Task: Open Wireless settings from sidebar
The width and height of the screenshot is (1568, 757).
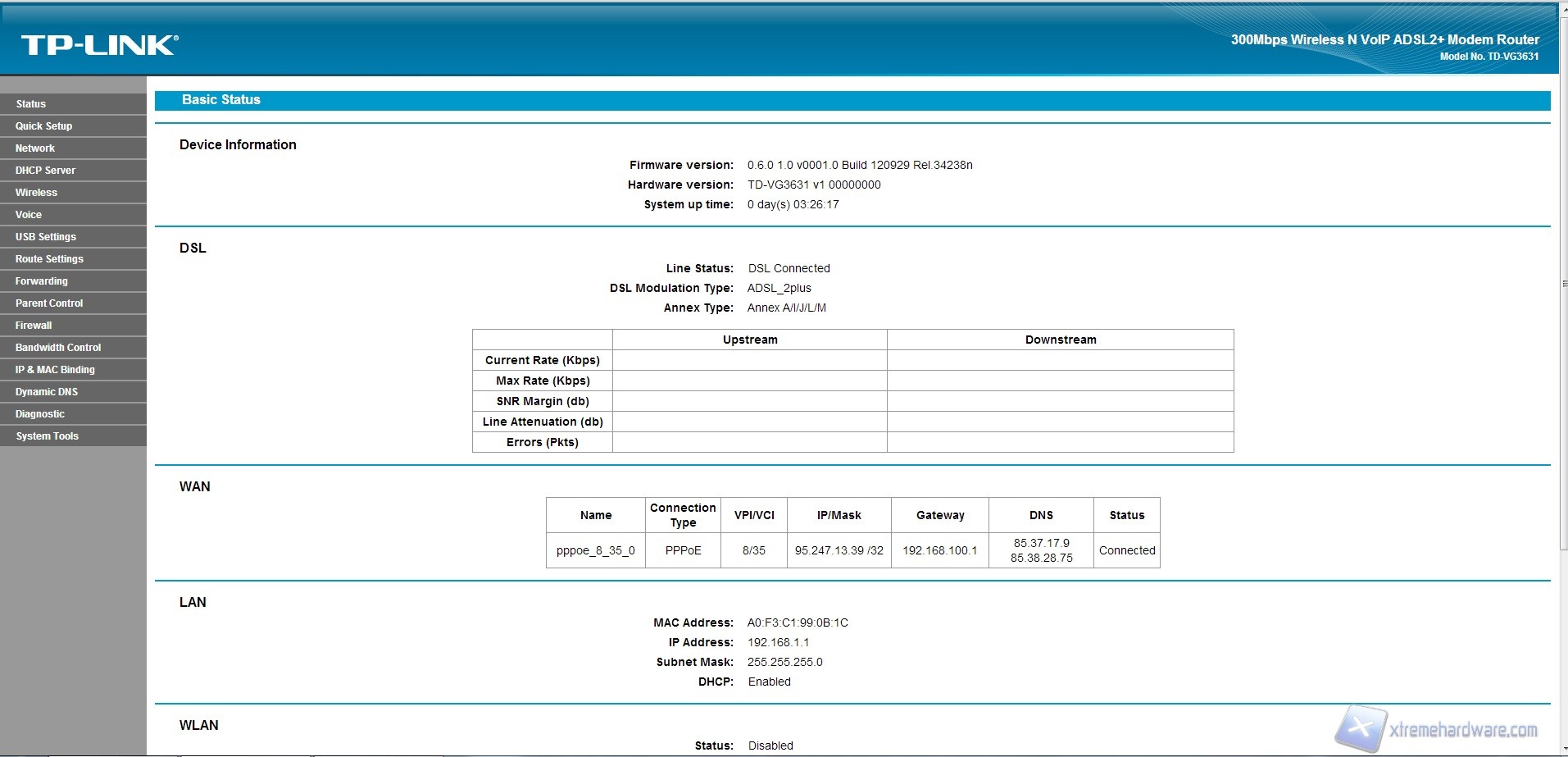Action: (x=36, y=193)
